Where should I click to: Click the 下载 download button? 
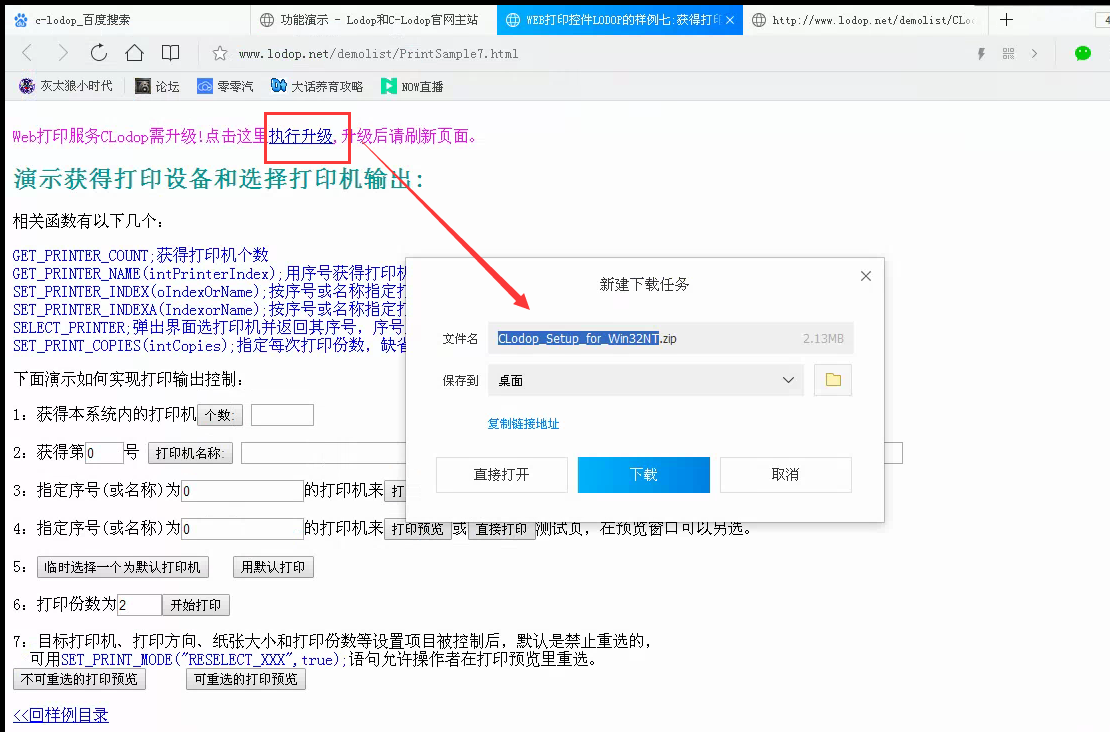click(x=643, y=475)
